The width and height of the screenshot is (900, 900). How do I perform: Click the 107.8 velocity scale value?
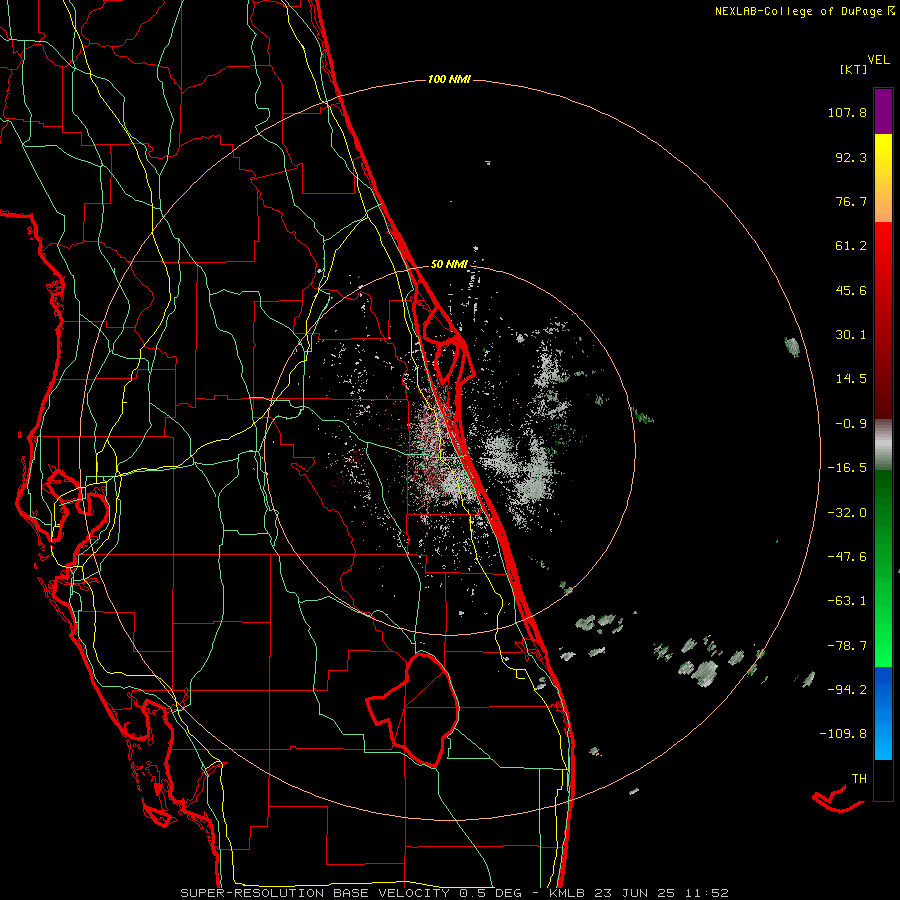click(x=847, y=112)
